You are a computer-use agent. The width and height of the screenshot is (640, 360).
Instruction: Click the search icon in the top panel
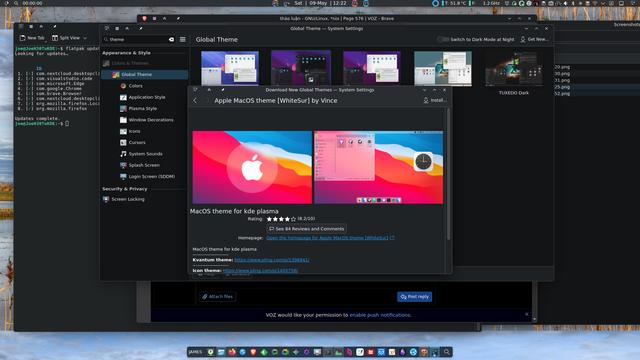pos(16,3)
